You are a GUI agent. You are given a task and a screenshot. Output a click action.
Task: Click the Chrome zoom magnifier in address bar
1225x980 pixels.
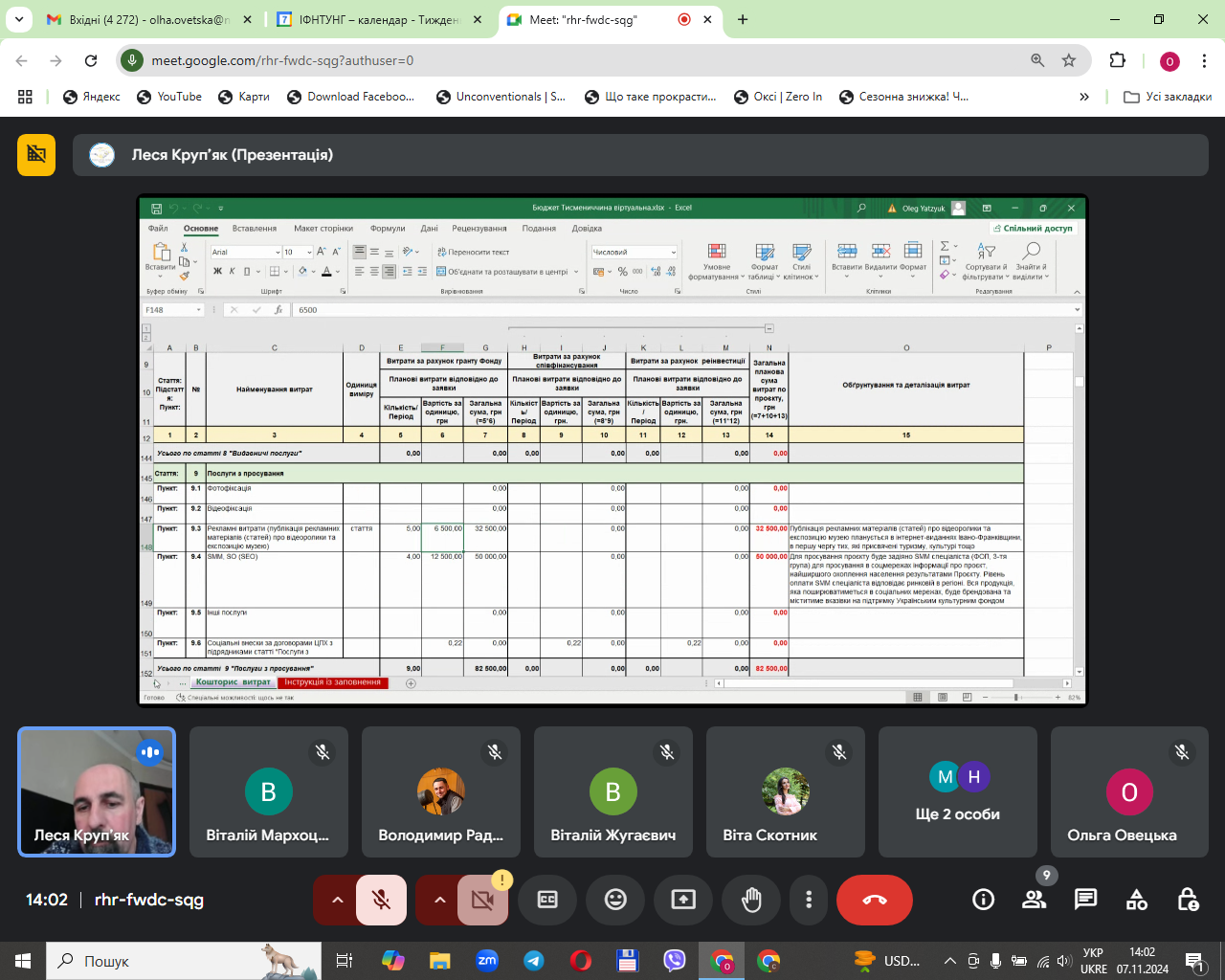[1037, 60]
